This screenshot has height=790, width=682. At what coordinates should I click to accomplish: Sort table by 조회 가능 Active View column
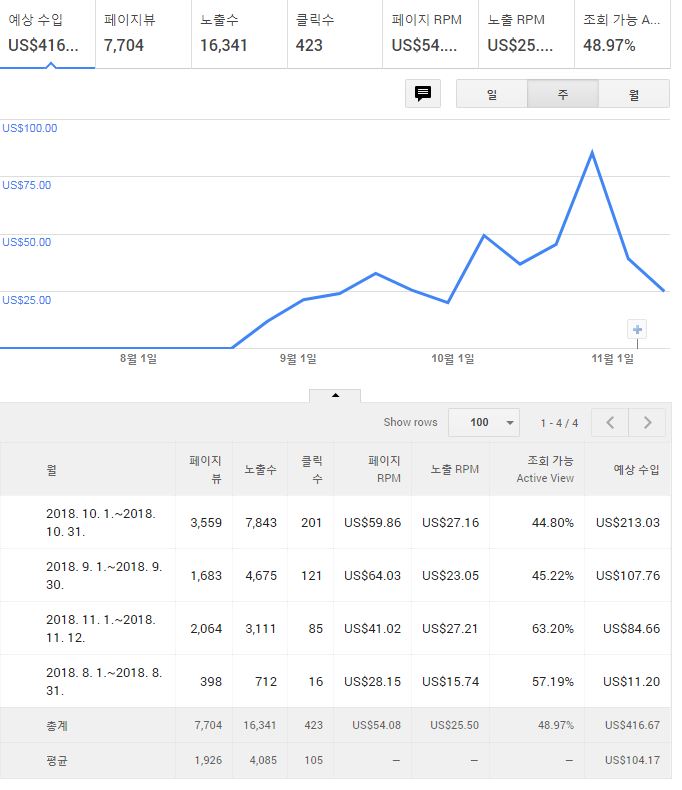[x=545, y=469]
